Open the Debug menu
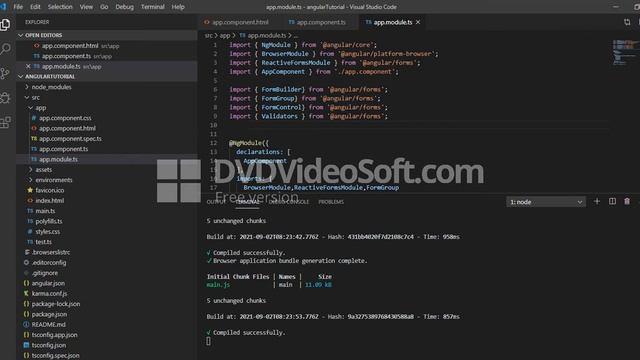640x360 pixels. coord(124,7)
